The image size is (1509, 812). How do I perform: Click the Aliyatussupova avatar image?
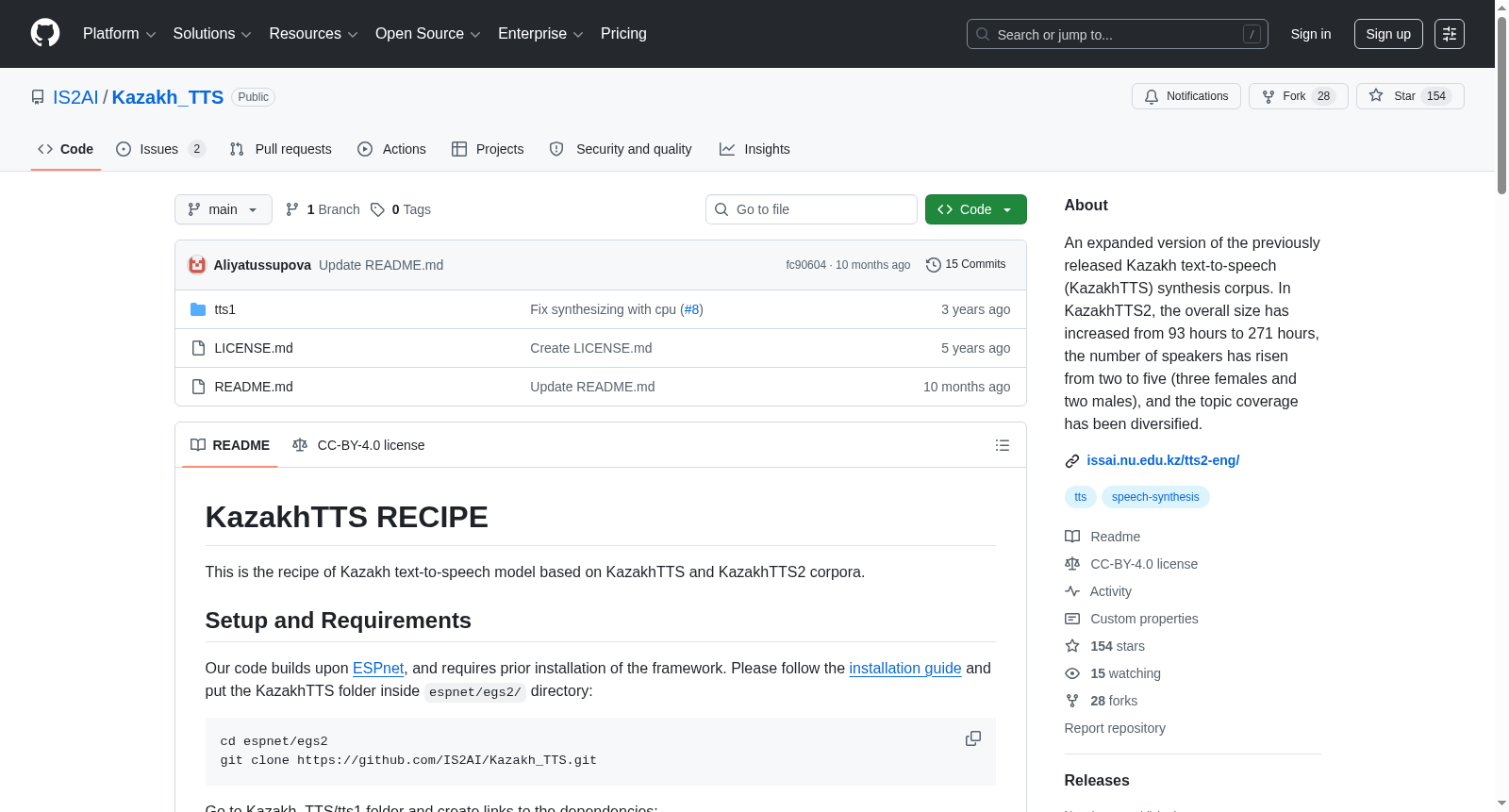[x=197, y=265]
